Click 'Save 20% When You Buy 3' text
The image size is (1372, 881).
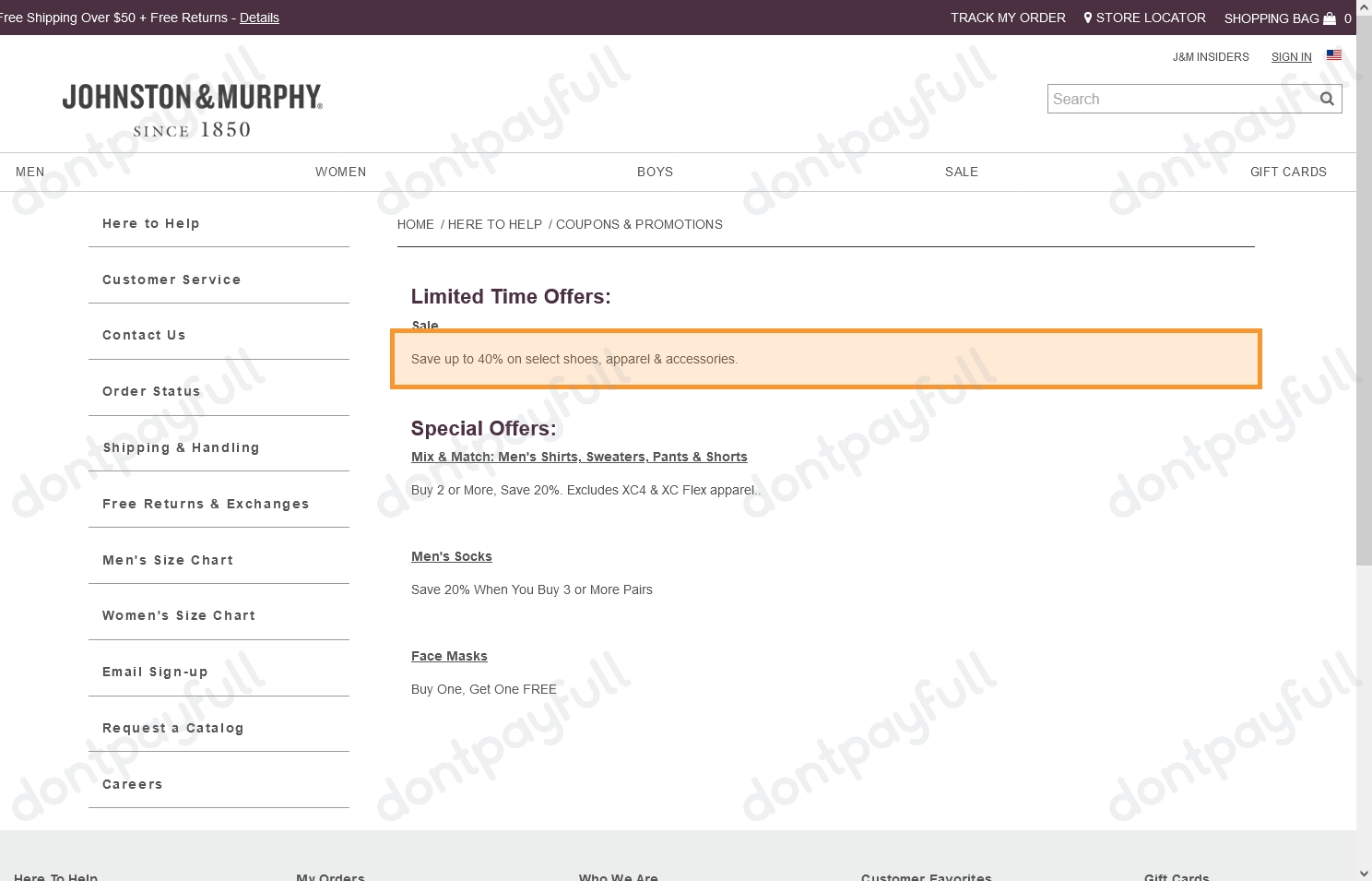click(532, 589)
